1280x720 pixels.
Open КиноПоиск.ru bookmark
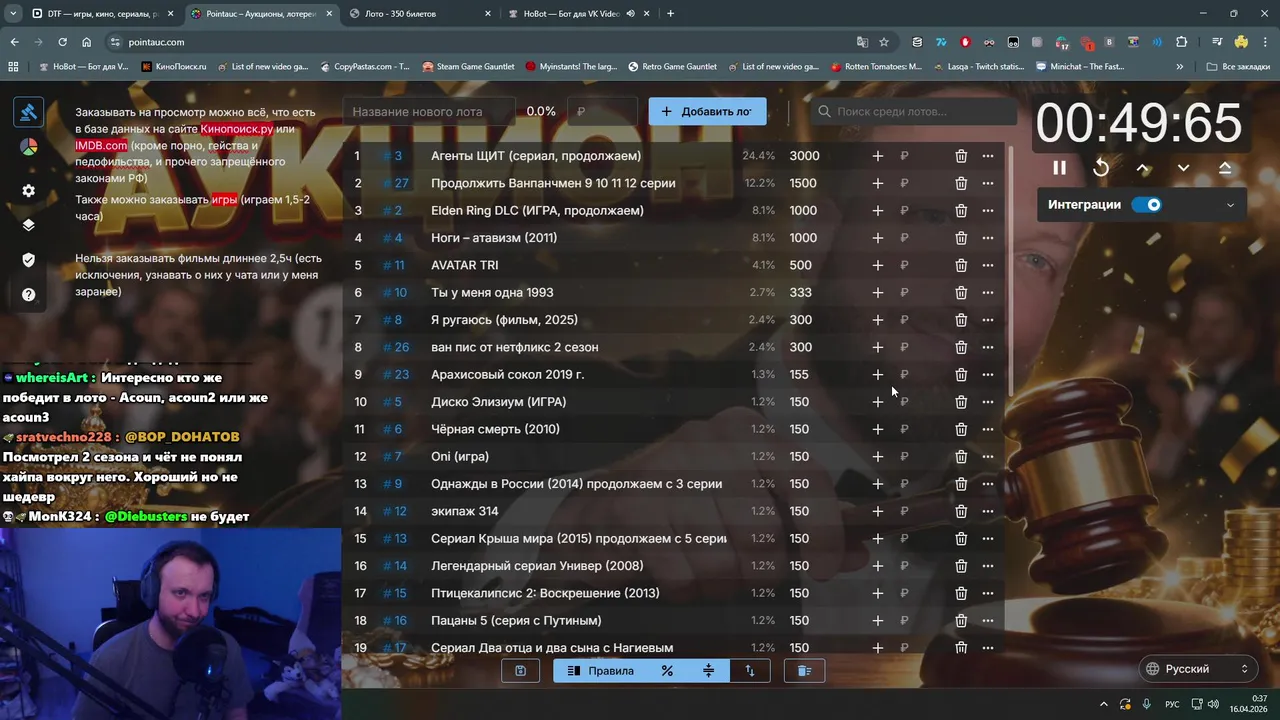pos(174,67)
